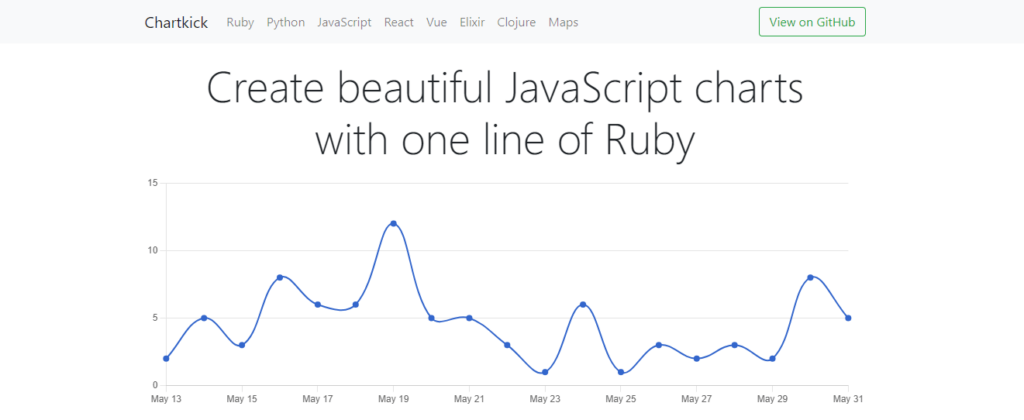Click the chart peak point at May 19

[393, 223]
